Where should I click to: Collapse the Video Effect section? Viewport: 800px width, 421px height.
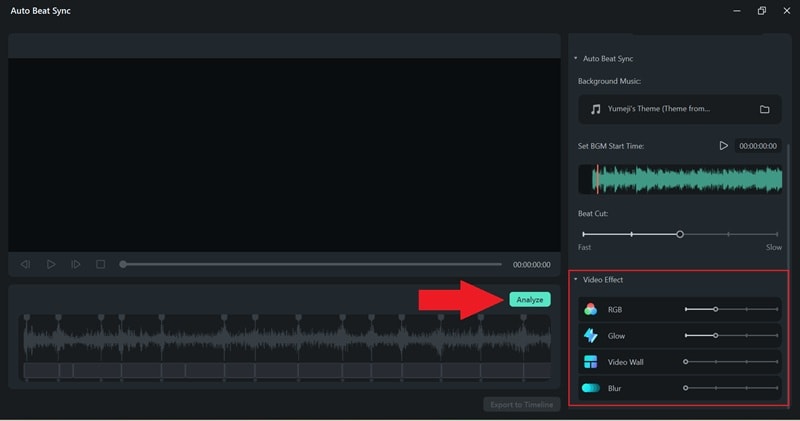[576, 279]
